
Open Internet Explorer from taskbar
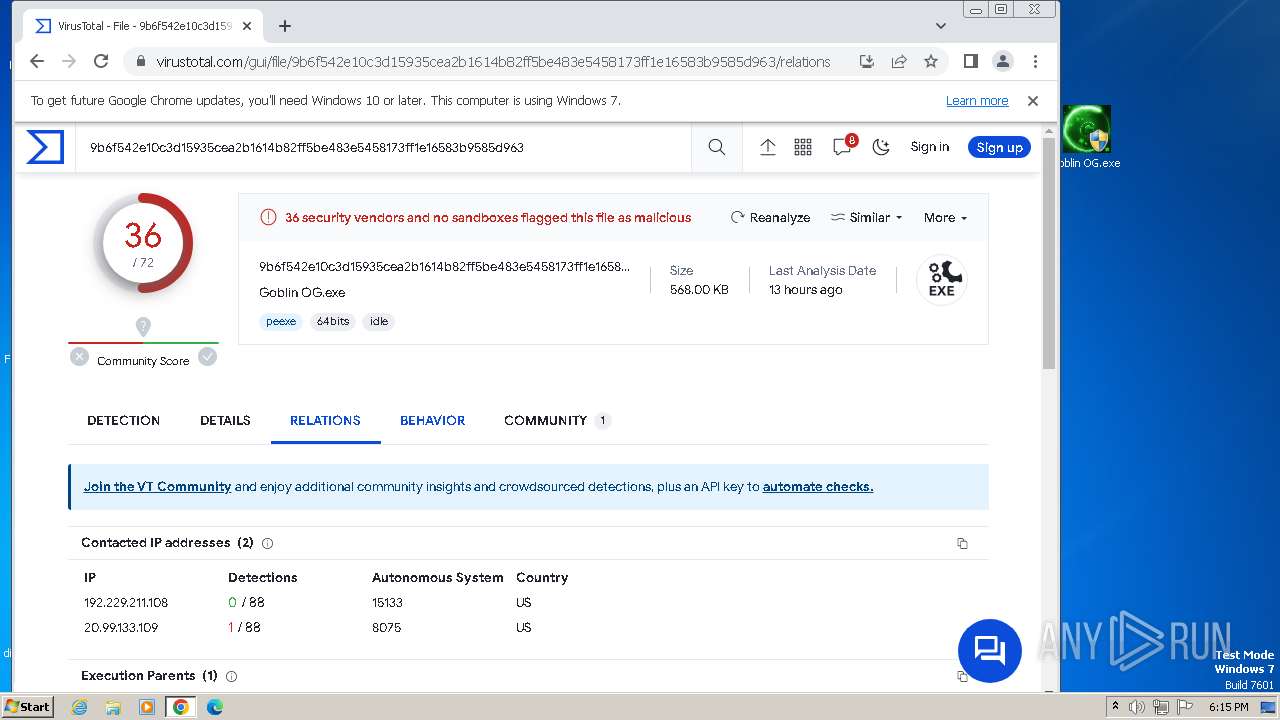coord(80,707)
